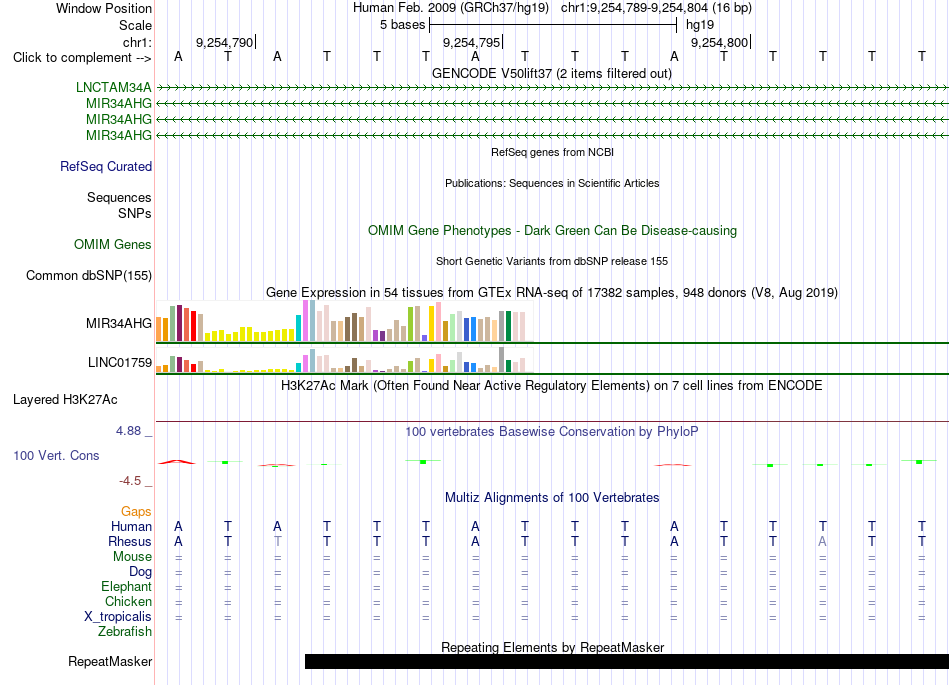
Task: Select the RepeatMasker track label
Action: (x=110, y=661)
